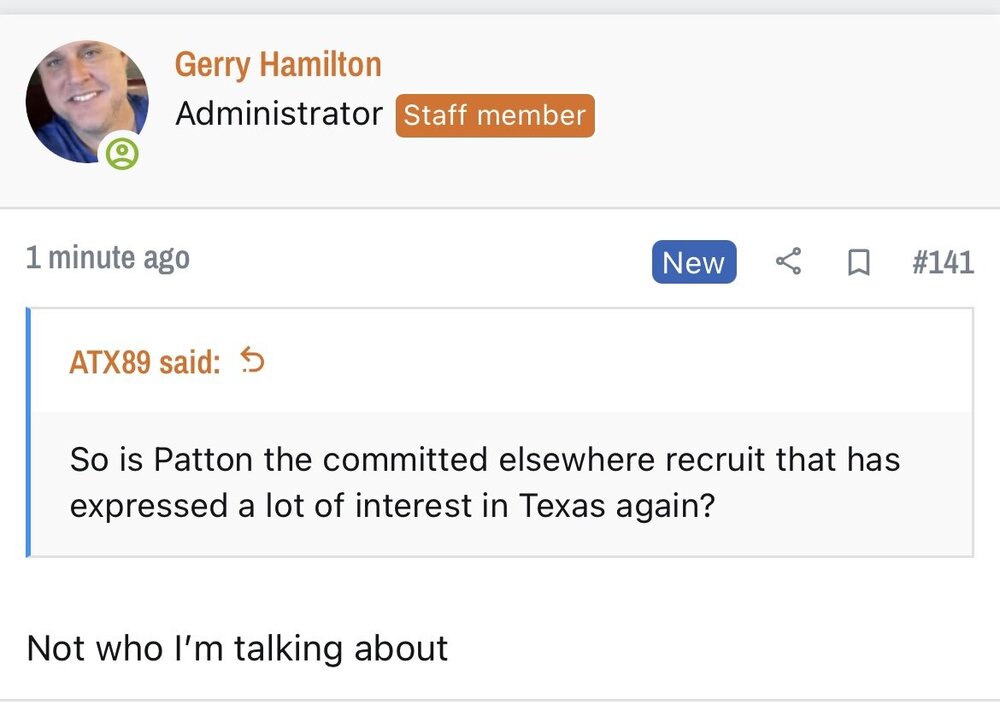Open Gerry Hamilton's profile via username
Screen dimensions: 1000x722
[x=278, y=65]
